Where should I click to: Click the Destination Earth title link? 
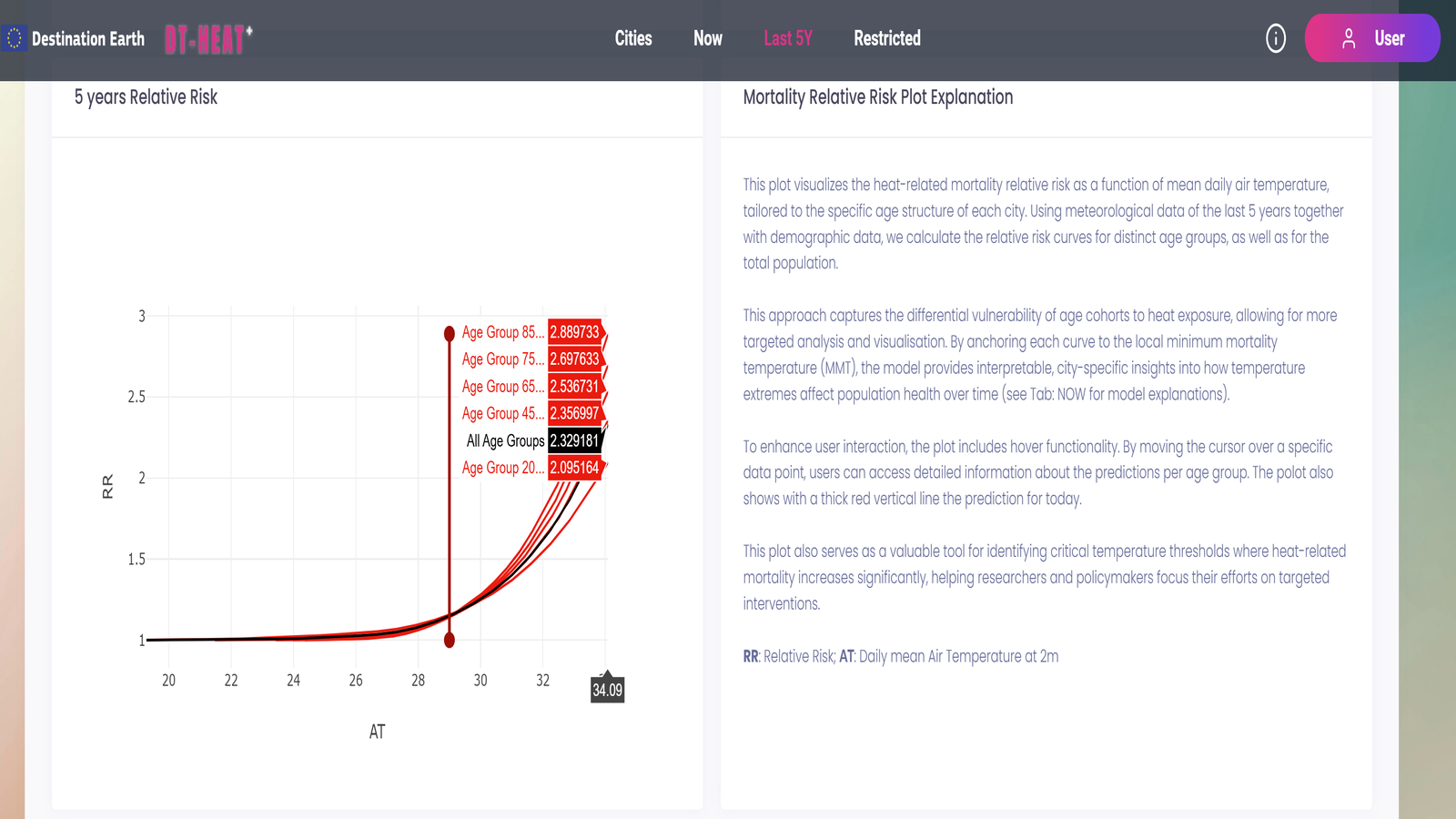pos(88,39)
